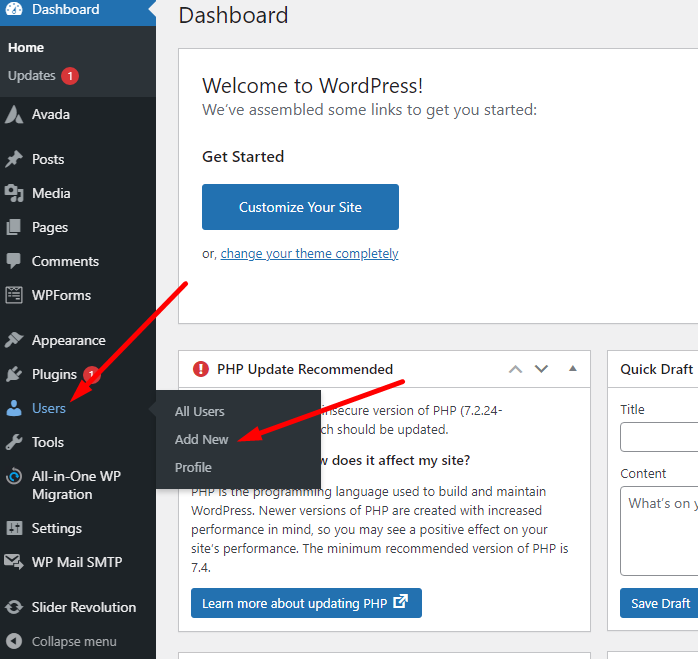
Task: Open the Media menu
Action: pyautogui.click(x=51, y=193)
